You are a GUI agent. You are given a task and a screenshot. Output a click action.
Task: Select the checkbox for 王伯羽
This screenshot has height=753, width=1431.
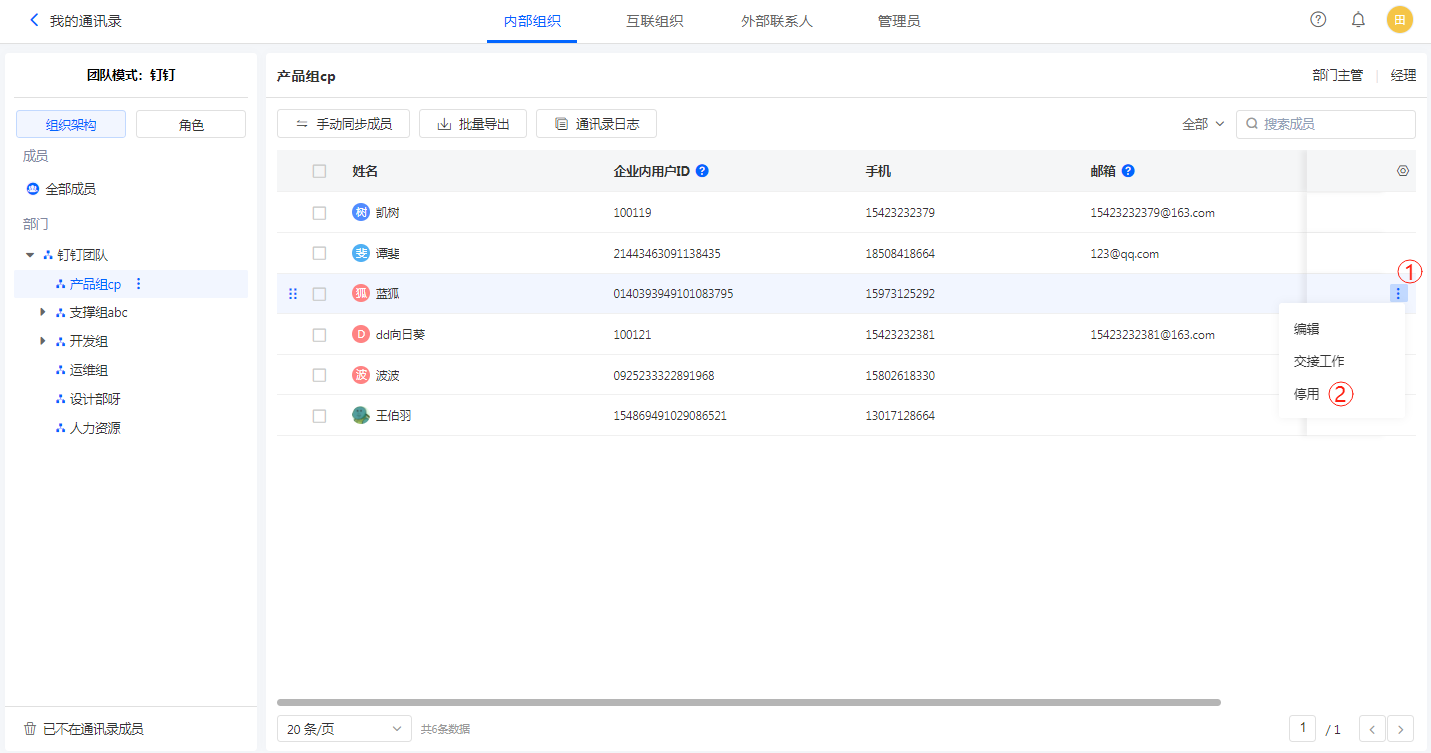pos(319,416)
